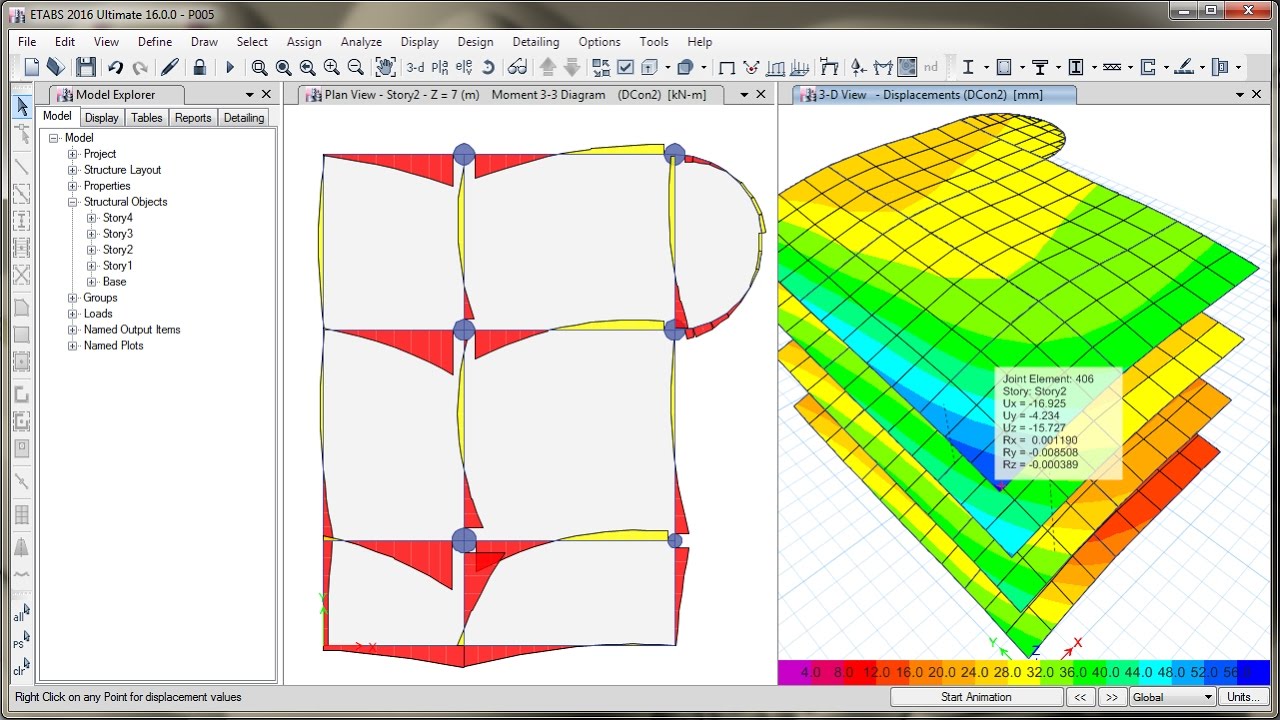Viewport: 1280px width, 720px height.
Task: Move down in list arrow icon
Action: tap(572, 67)
